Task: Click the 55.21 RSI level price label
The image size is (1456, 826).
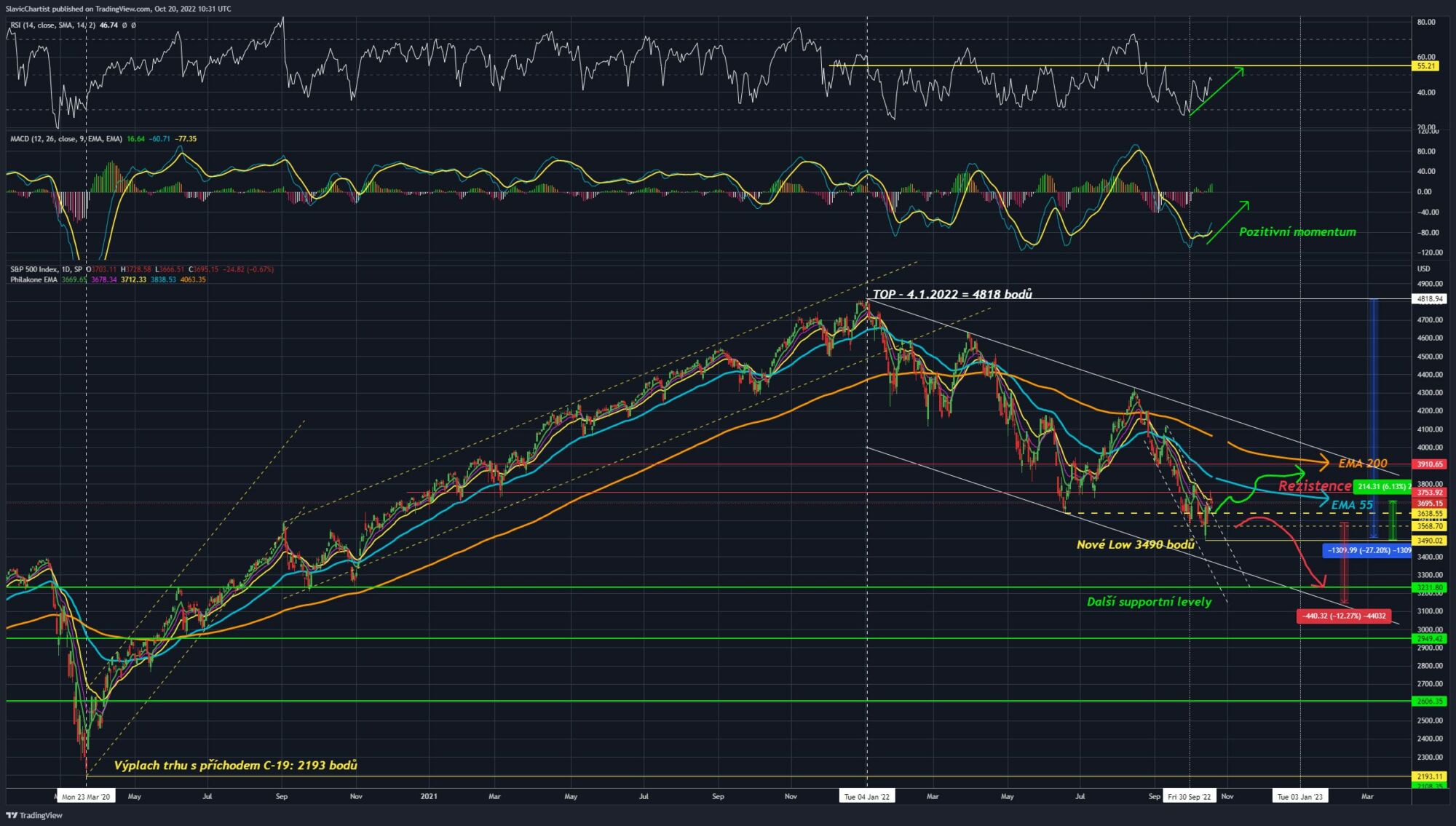Action: pos(1428,66)
